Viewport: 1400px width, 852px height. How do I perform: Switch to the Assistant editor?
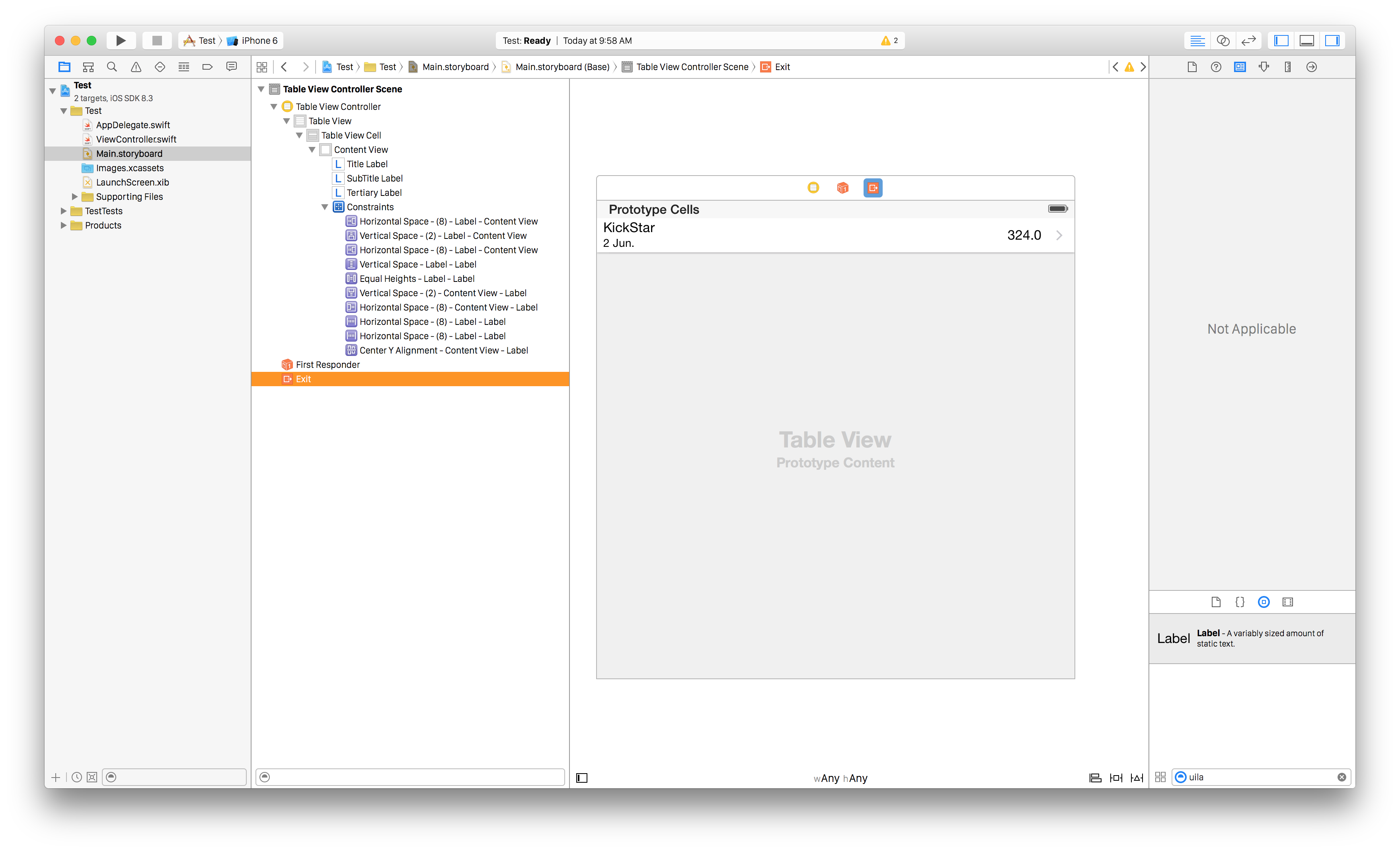pyautogui.click(x=1223, y=40)
